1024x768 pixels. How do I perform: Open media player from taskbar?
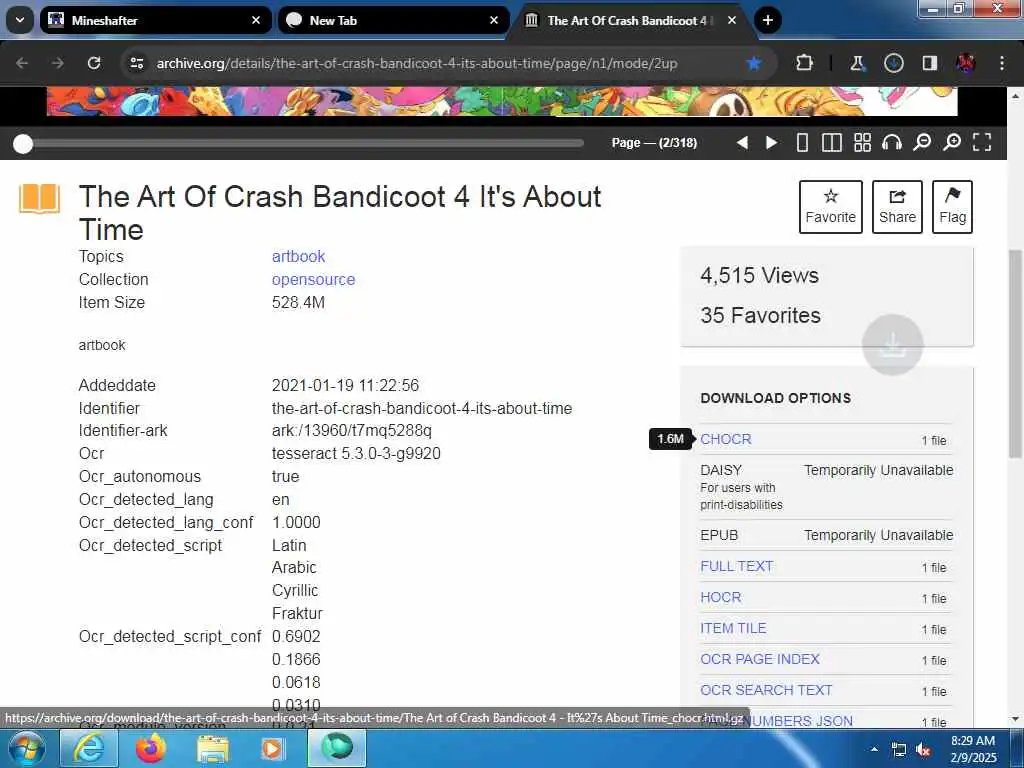tap(272, 748)
